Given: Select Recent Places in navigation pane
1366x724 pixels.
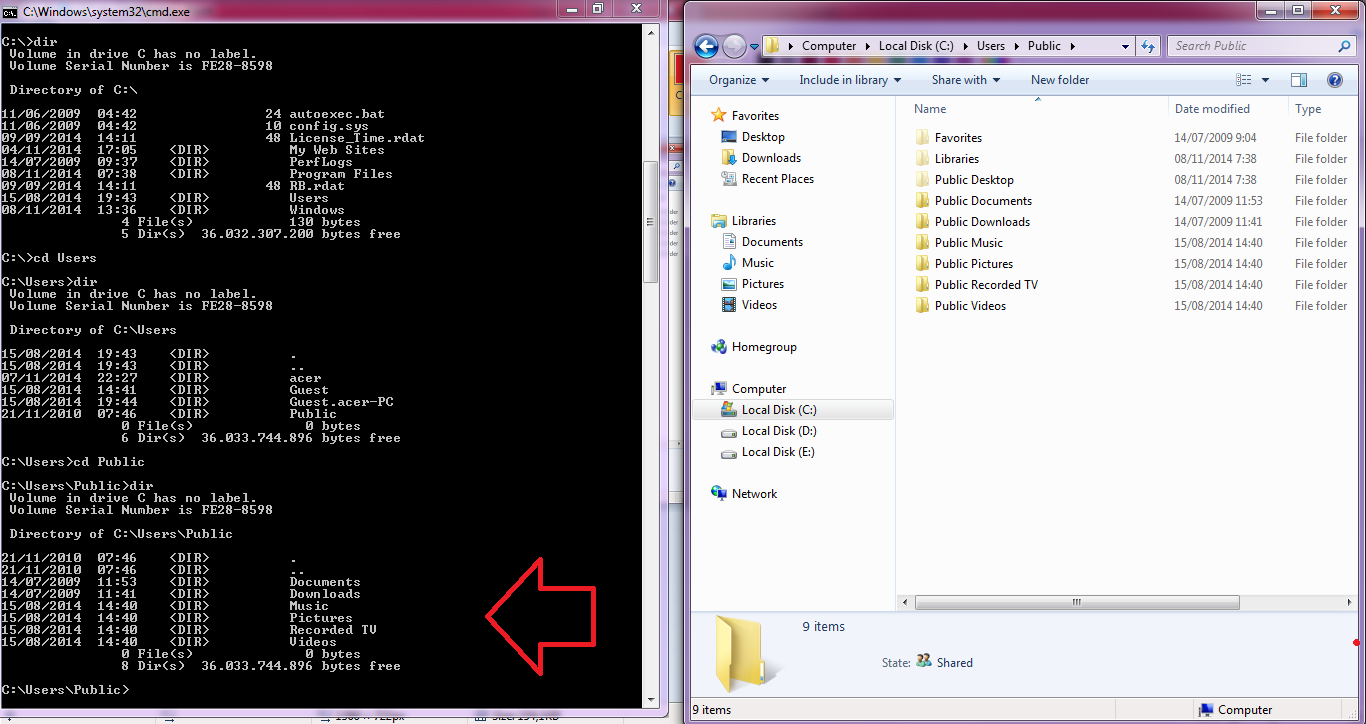Looking at the screenshot, I should [778, 179].
